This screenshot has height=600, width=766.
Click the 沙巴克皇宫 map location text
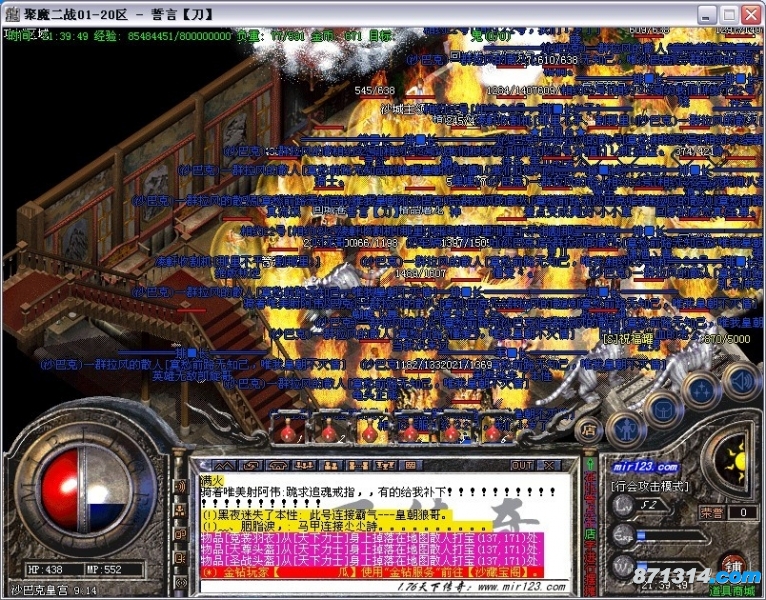pos(40,590)
